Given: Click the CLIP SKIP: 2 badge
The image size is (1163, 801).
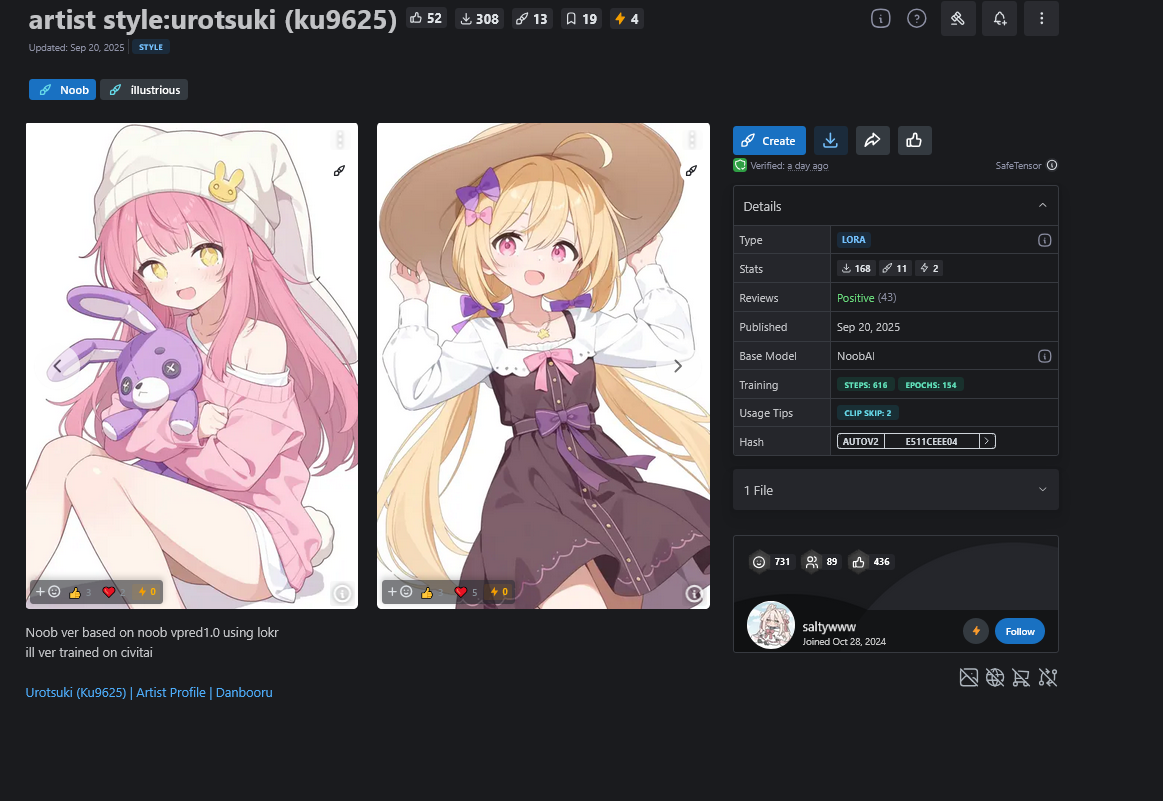Looking at the screenshot, I should pos(868,413).
